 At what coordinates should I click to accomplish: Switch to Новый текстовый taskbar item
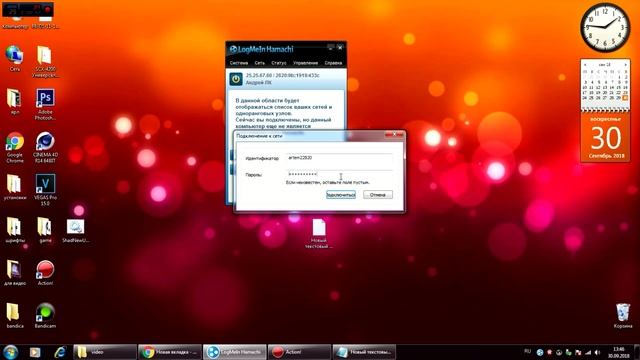364,352
